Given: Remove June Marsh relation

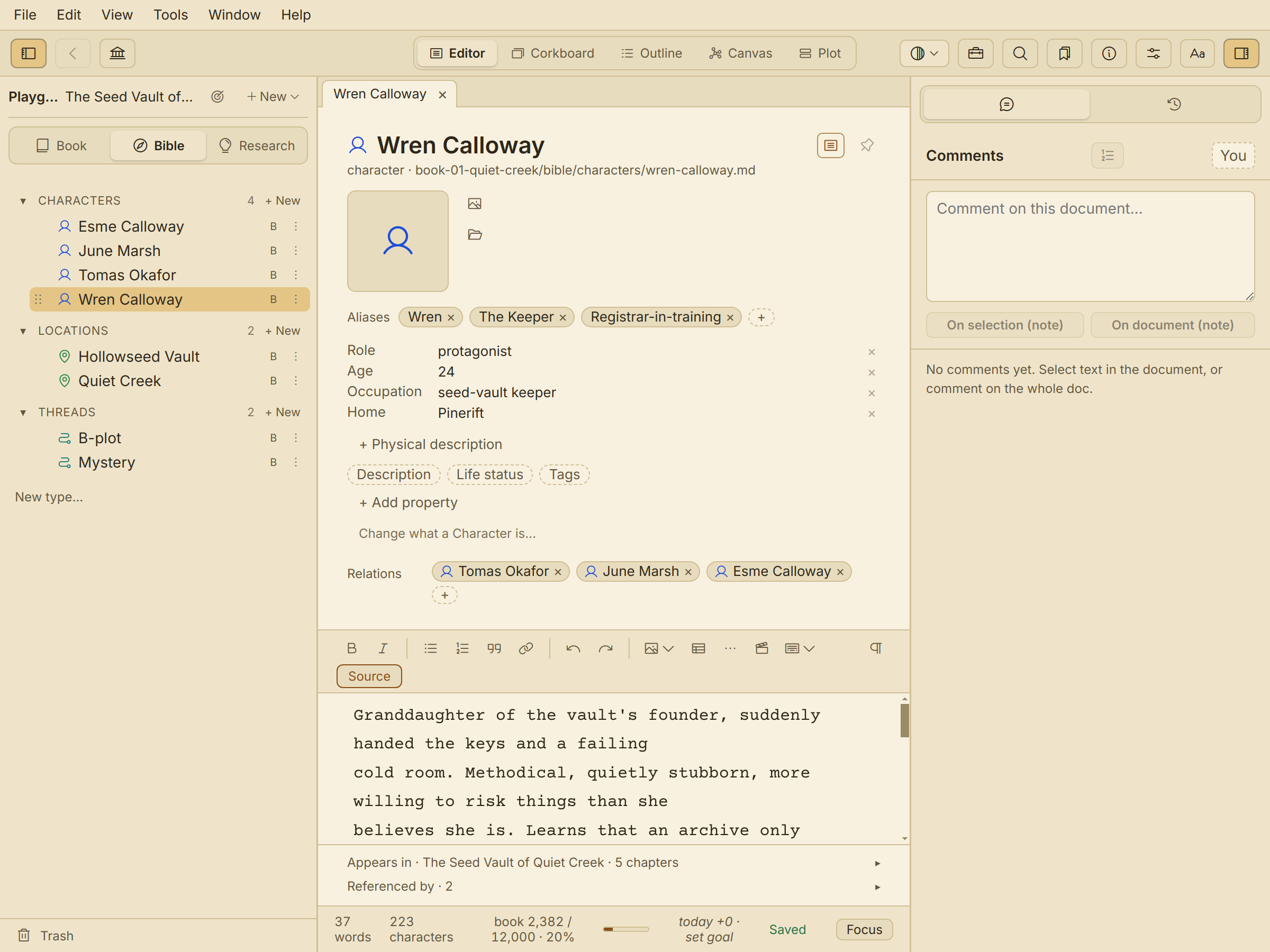Looking at the screenshot, I should coord(688,572).
